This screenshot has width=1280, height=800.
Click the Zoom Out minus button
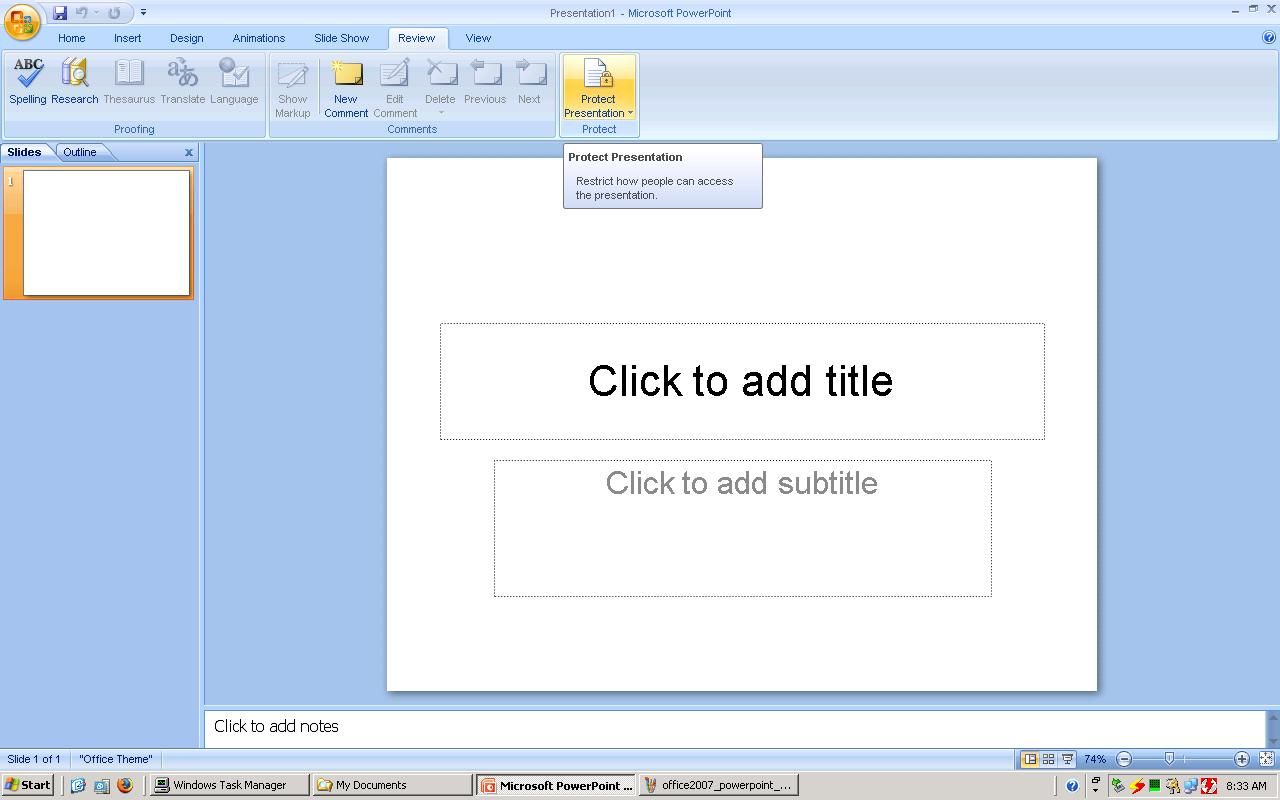[1124, 759]
